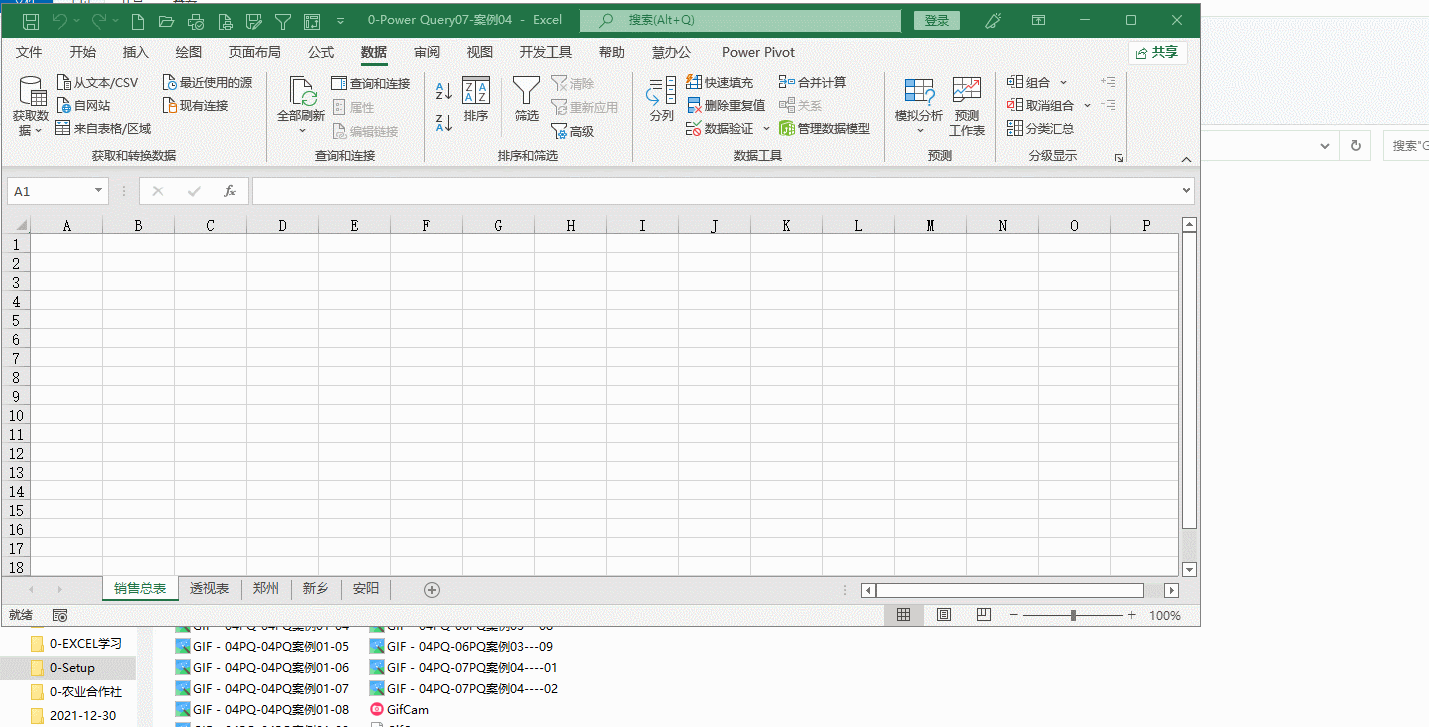Click the search box (搜索 Alt+Q)
Screen dimensions: 1429x727
pos(740,20)
